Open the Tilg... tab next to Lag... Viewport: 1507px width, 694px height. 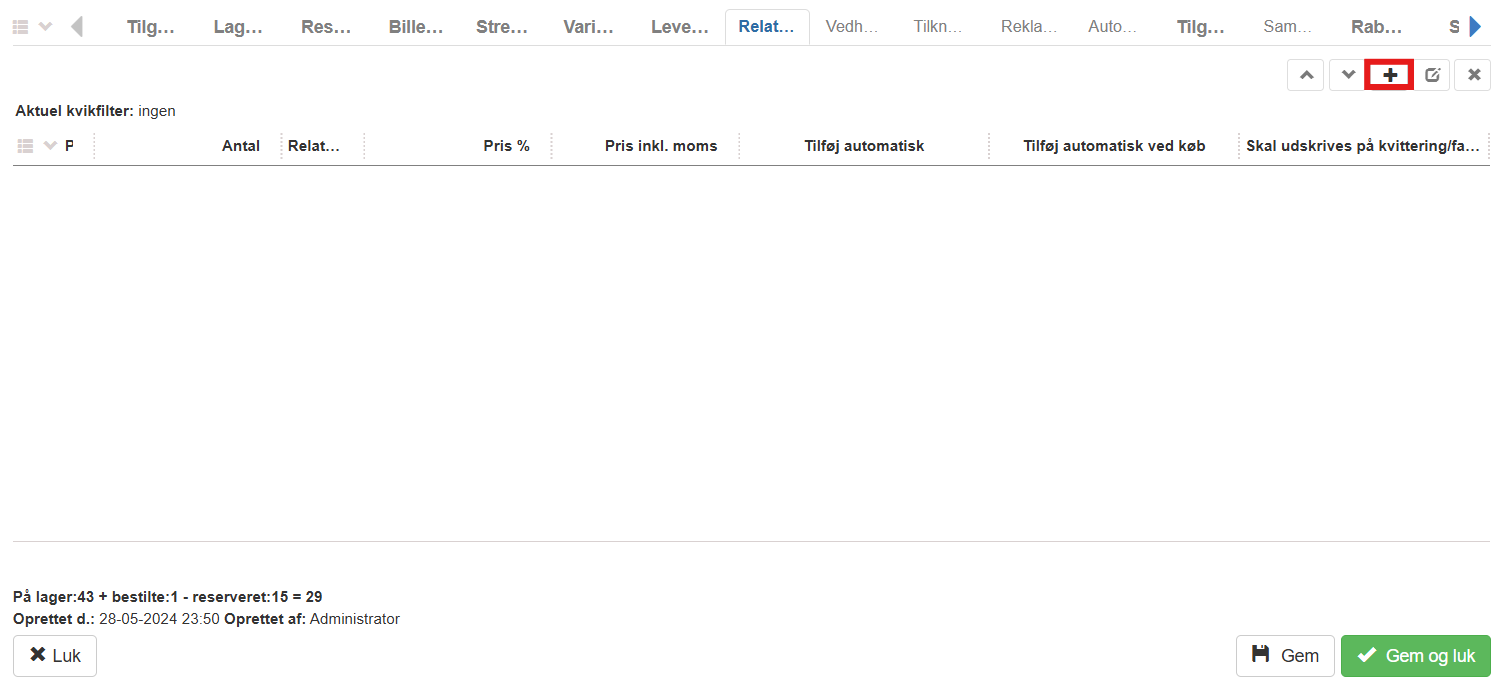click(151, 27)
